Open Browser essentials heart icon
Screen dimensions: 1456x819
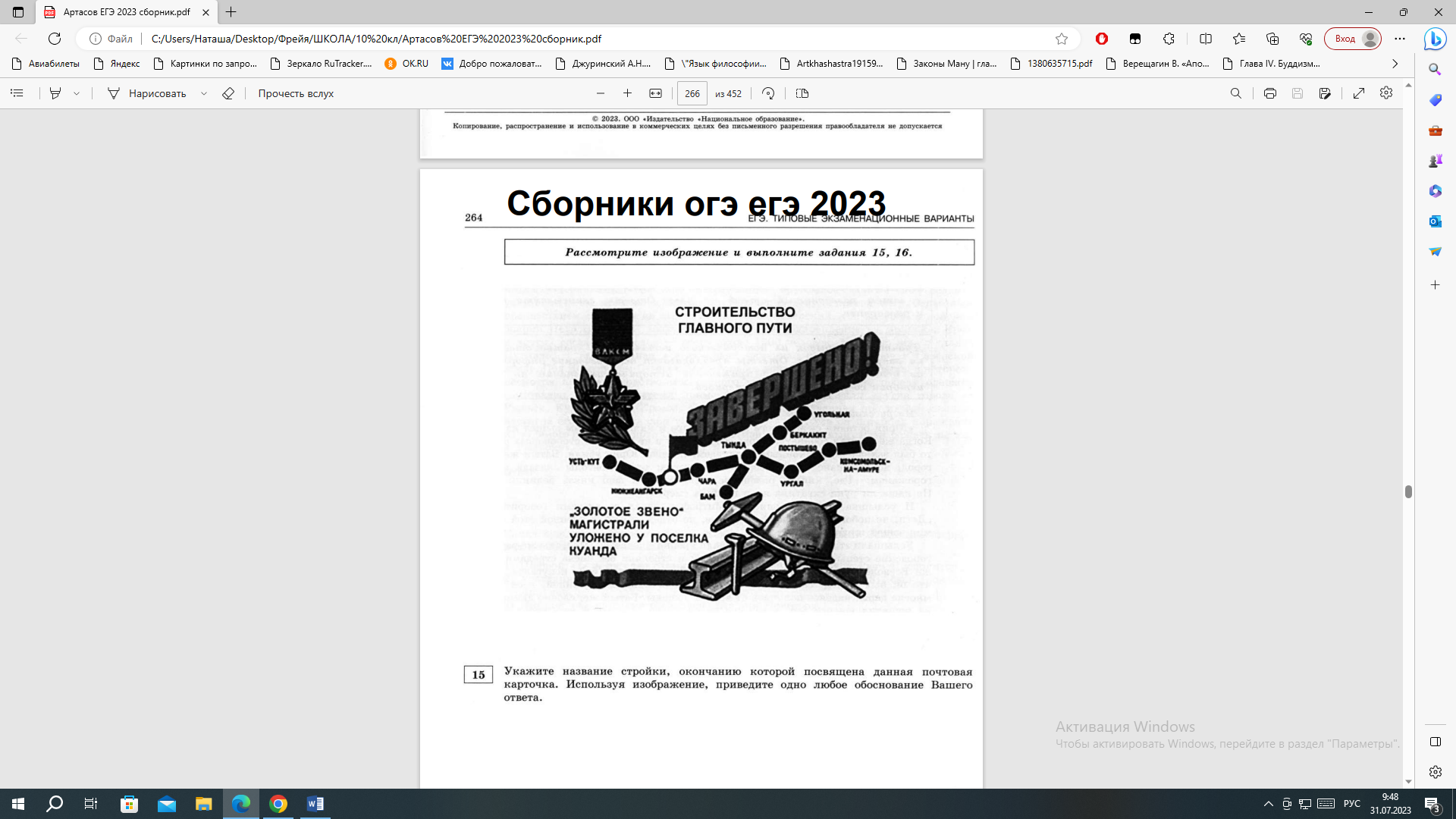coord(1306,39)
